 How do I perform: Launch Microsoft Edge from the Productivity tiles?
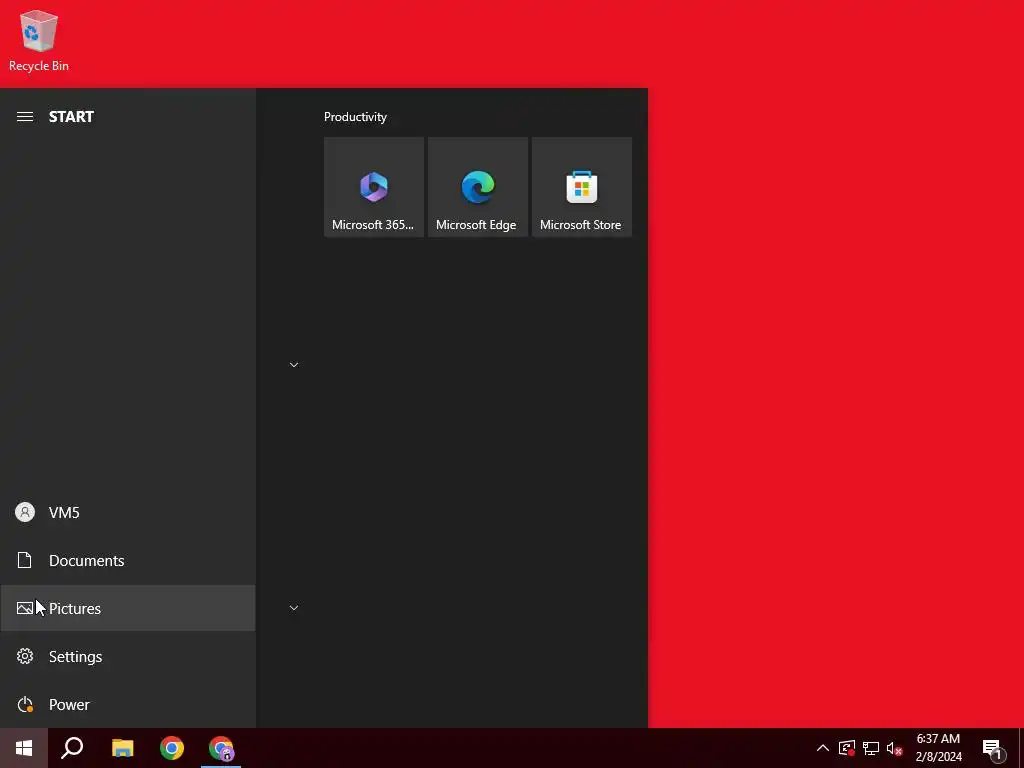(x=477, y=187)
